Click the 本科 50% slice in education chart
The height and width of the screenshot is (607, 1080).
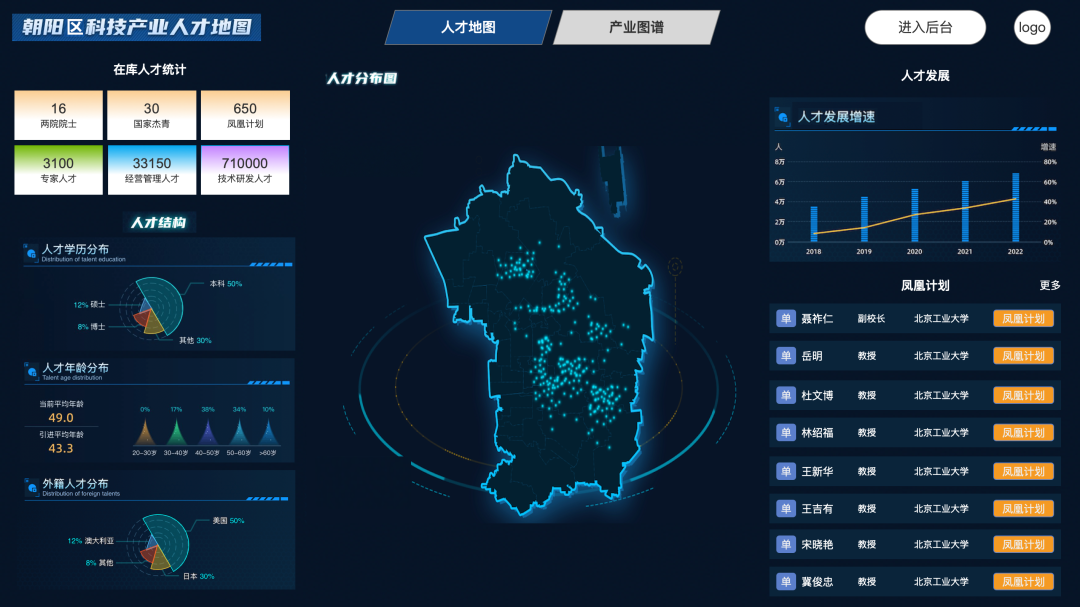[x=167, y=300]
